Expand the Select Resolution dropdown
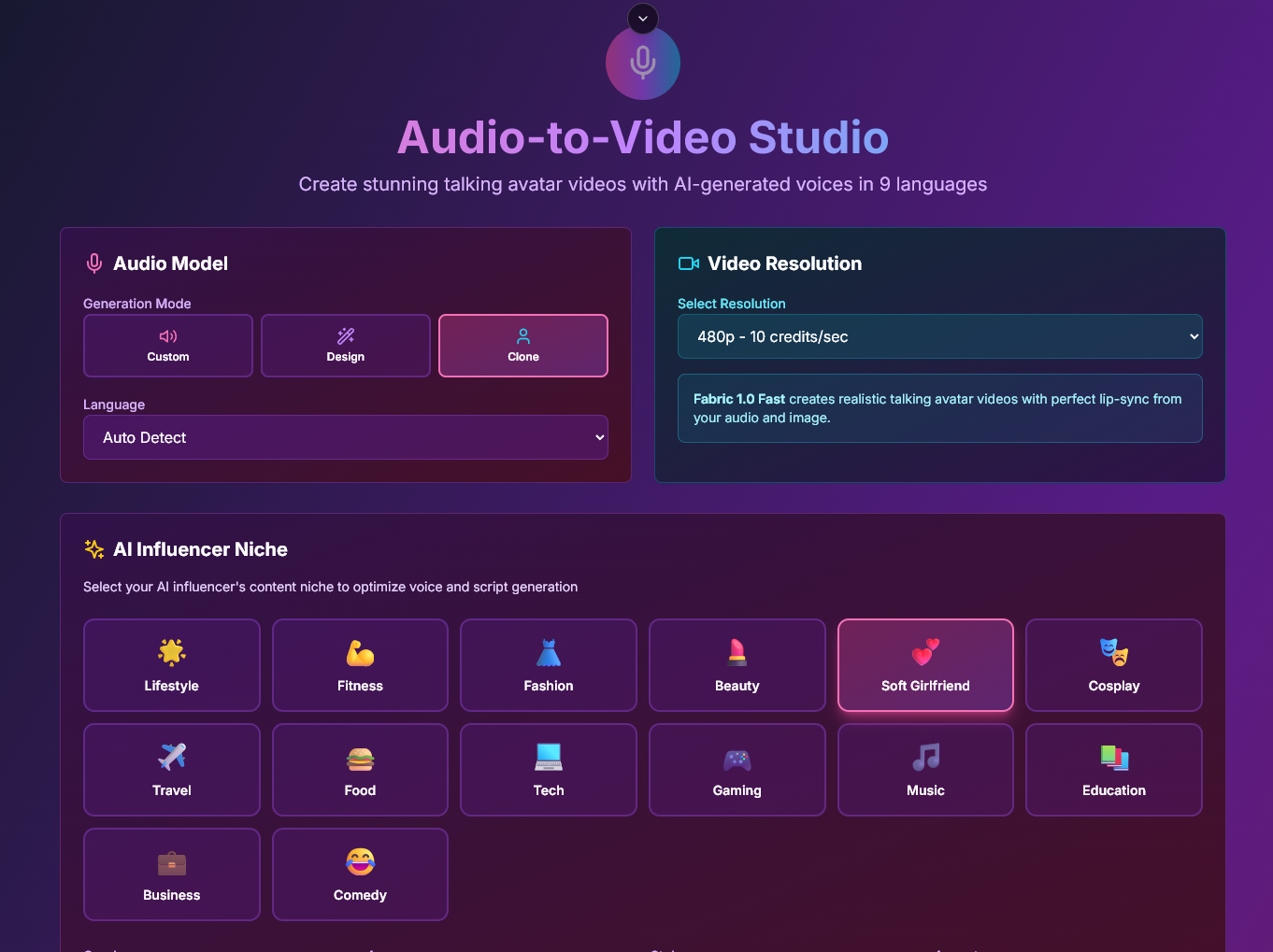 tap(939, 336)
